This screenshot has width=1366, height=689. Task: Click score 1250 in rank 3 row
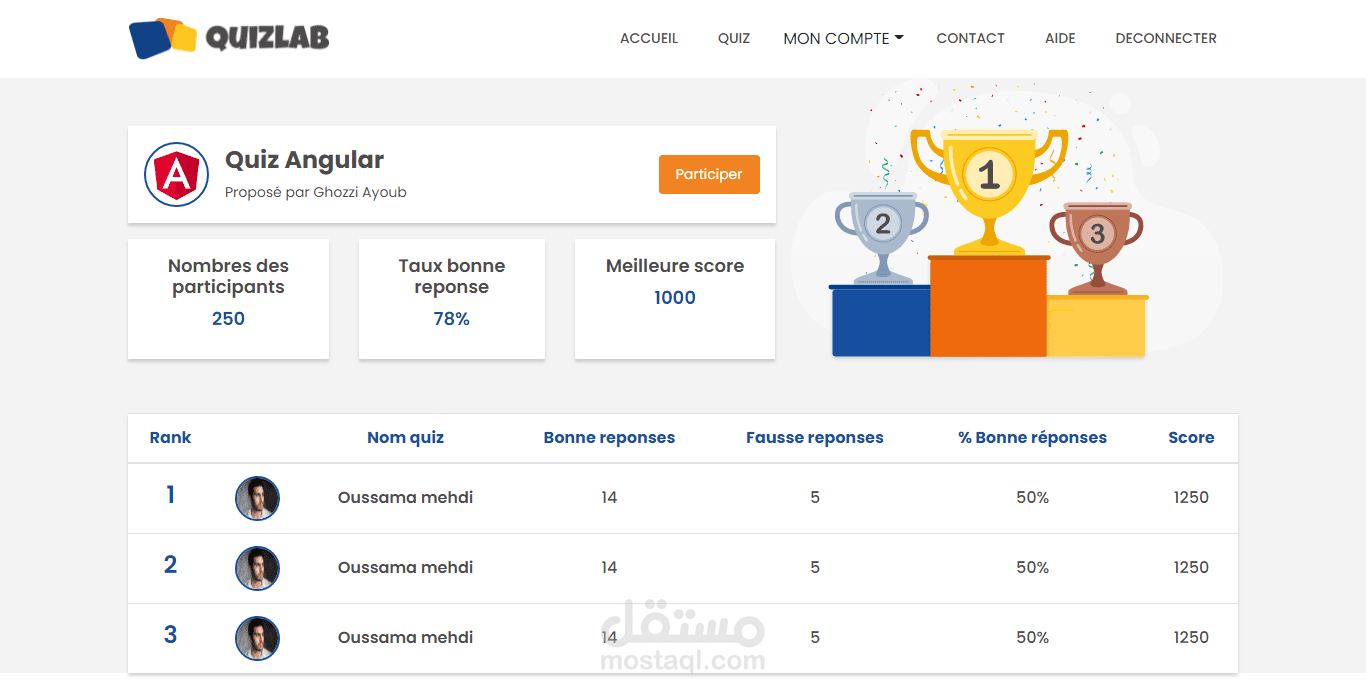pos(1191,637)
